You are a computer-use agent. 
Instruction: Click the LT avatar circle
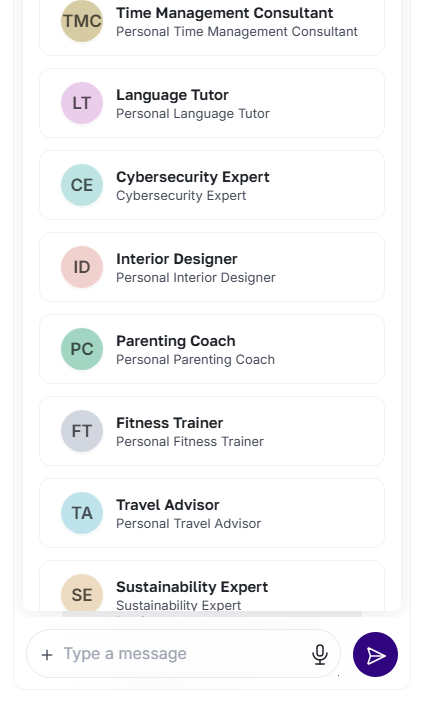[x=82, y=103]
